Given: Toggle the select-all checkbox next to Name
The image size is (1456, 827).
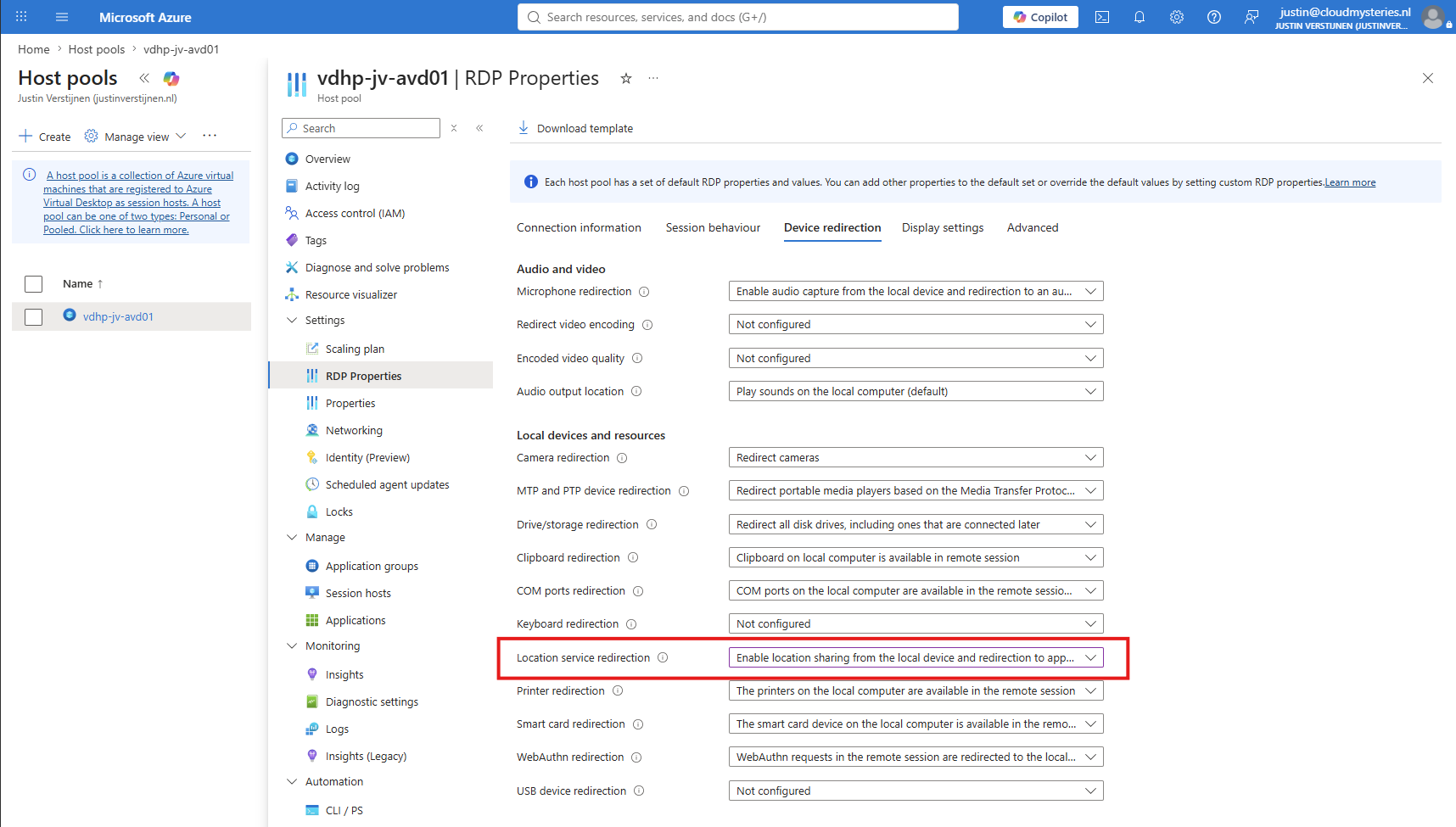Looking at the screenshot, I should tap(34, 284).
